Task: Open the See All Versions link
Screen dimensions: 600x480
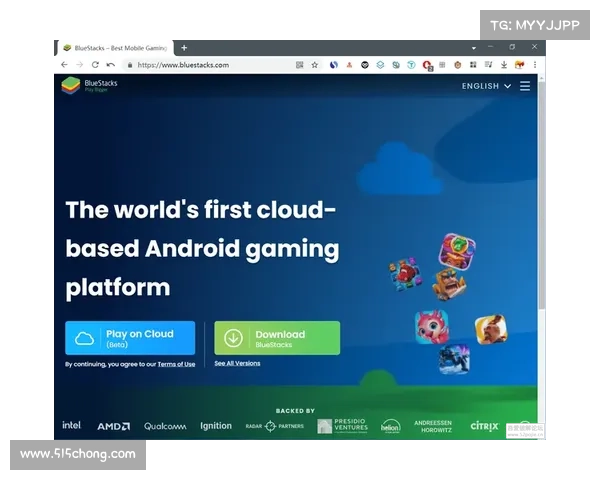Action: [x=237, y=363]
